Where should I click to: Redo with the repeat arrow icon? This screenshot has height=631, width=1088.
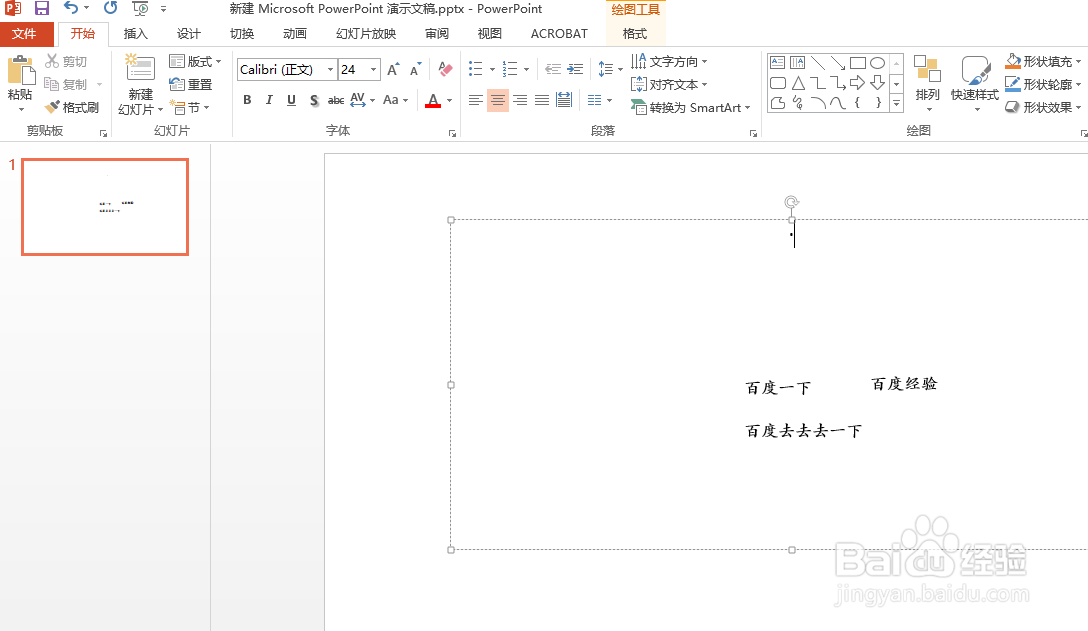click(110, 8)
